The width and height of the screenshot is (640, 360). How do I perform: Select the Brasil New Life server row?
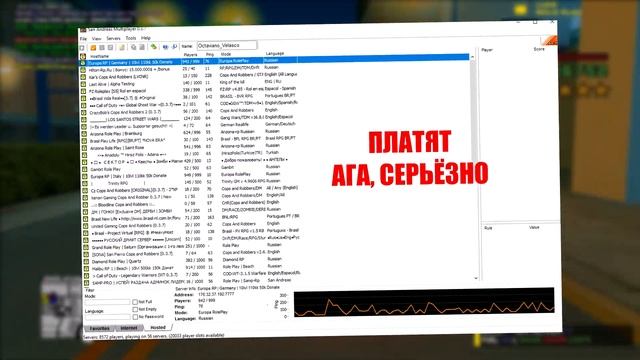[136, 219]
